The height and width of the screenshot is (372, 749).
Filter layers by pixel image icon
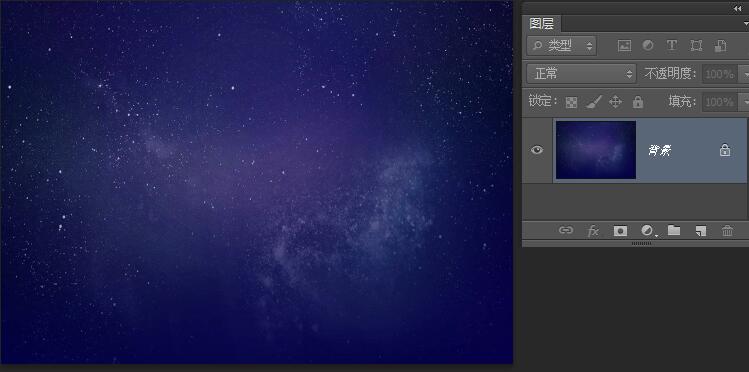pos(624,46)
